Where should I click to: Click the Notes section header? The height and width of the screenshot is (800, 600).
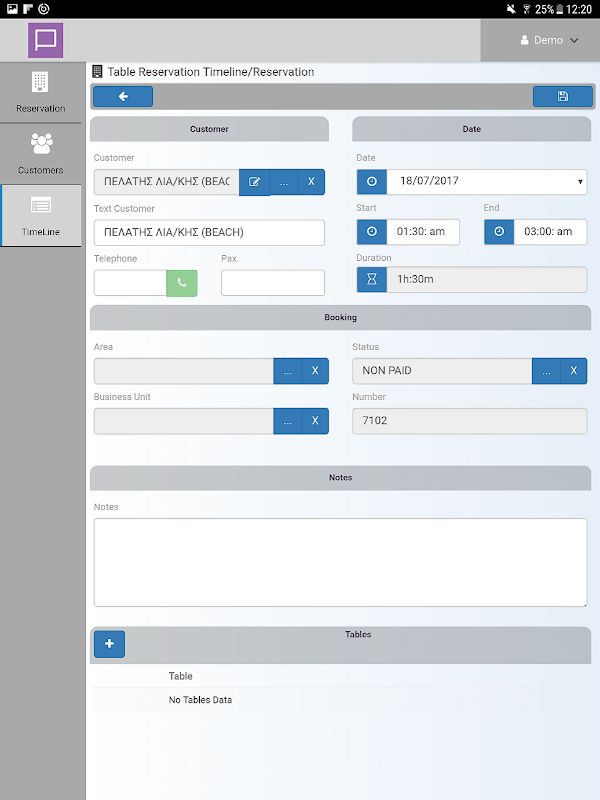tap(340, 478)
